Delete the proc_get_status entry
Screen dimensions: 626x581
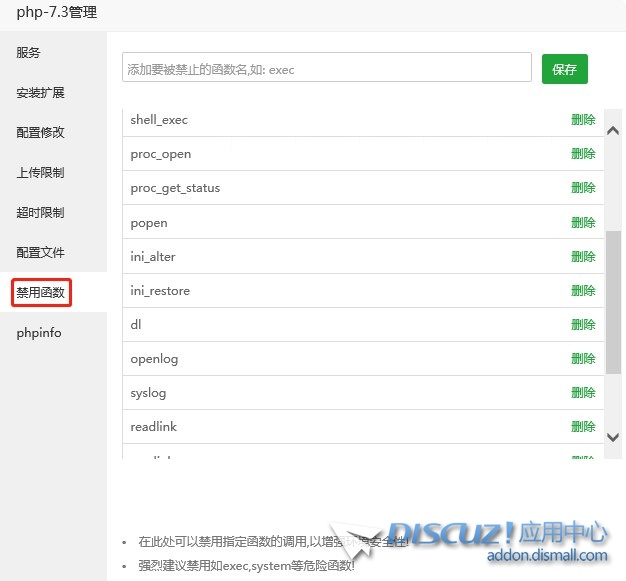pos(583,188)
